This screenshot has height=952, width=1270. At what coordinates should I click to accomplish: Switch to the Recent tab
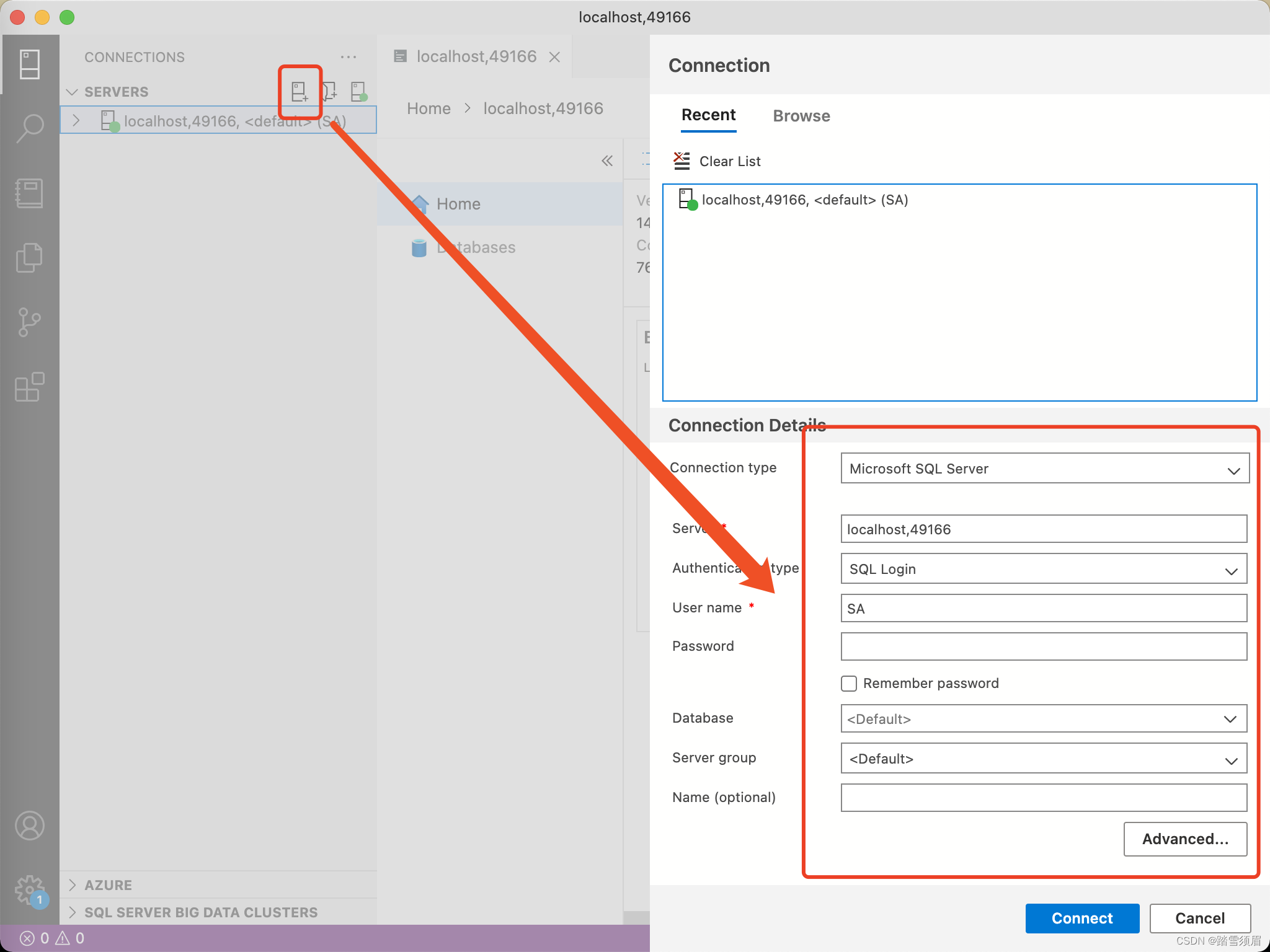coord(708,115)
